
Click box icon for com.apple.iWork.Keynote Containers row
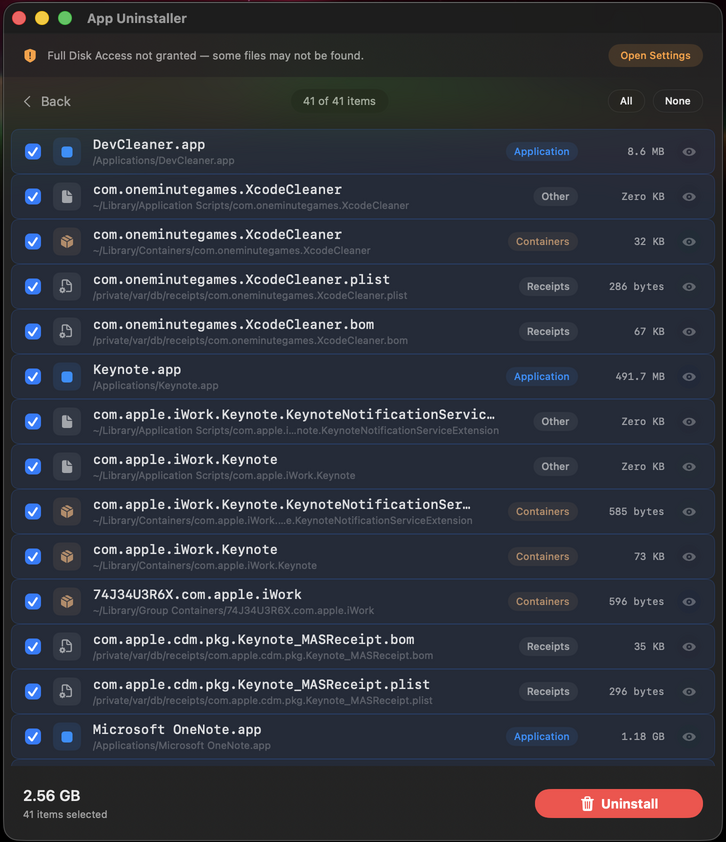click(x=67, y=557)
